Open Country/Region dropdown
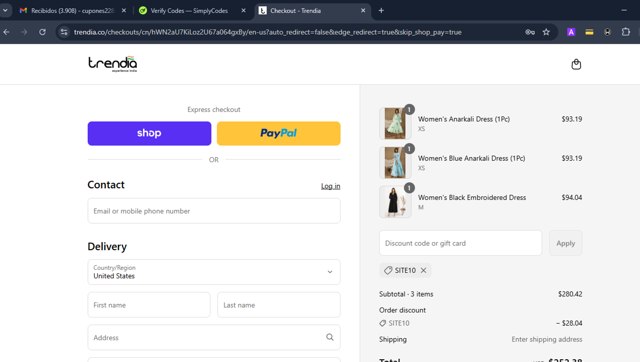Screen dimensions: 640x362 pyautogui.click(x=214, y=272)
